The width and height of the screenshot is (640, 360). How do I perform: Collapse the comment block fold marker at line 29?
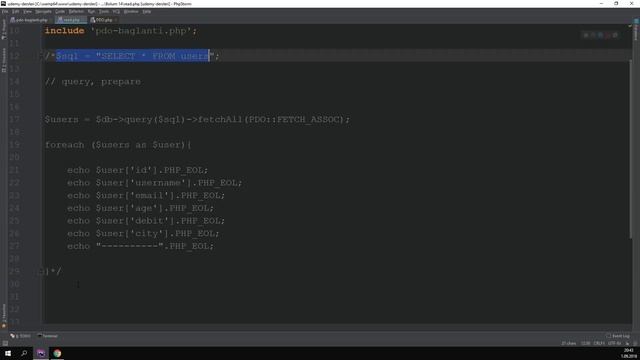pos(41,271)
